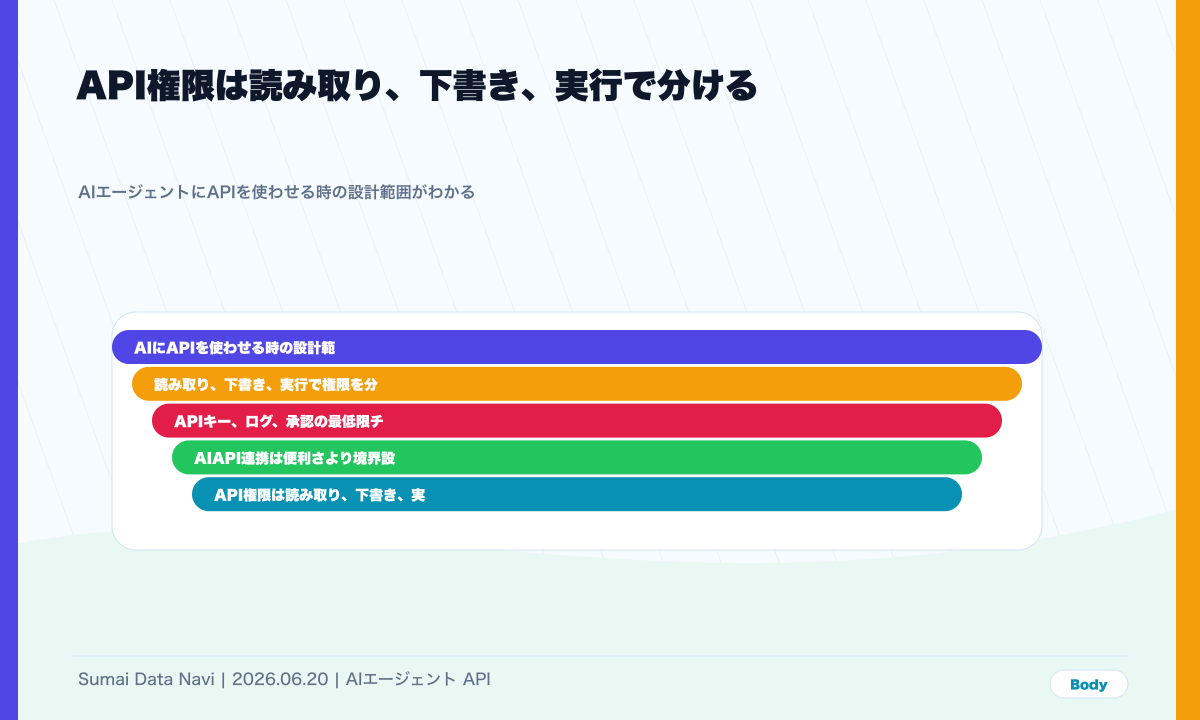Click the Body badge button
Viewport: 1200px width, 720px height.
[1088, 684]
